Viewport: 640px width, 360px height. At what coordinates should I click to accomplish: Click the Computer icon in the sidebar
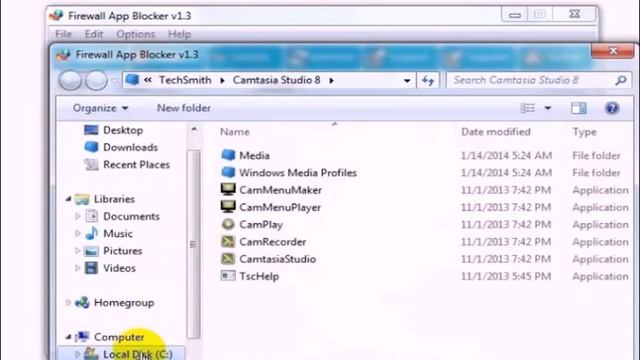(x=82, y=337)
